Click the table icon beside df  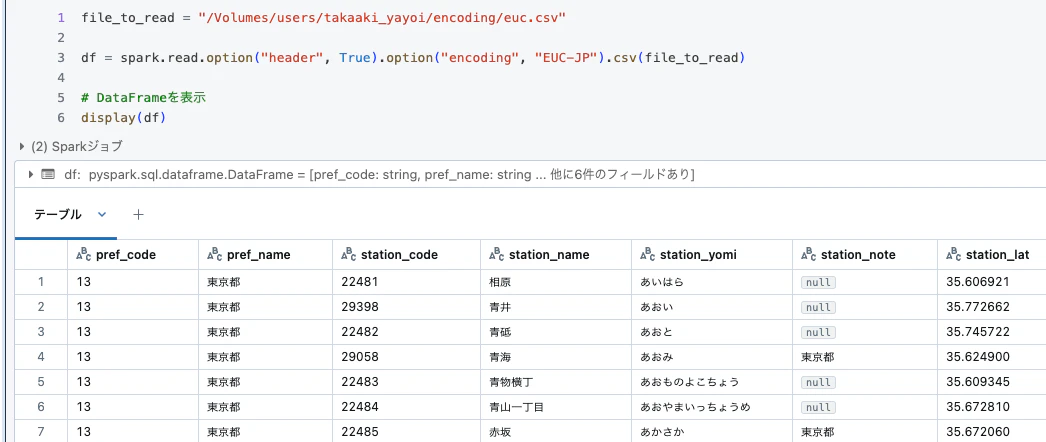tap(47, 175)
